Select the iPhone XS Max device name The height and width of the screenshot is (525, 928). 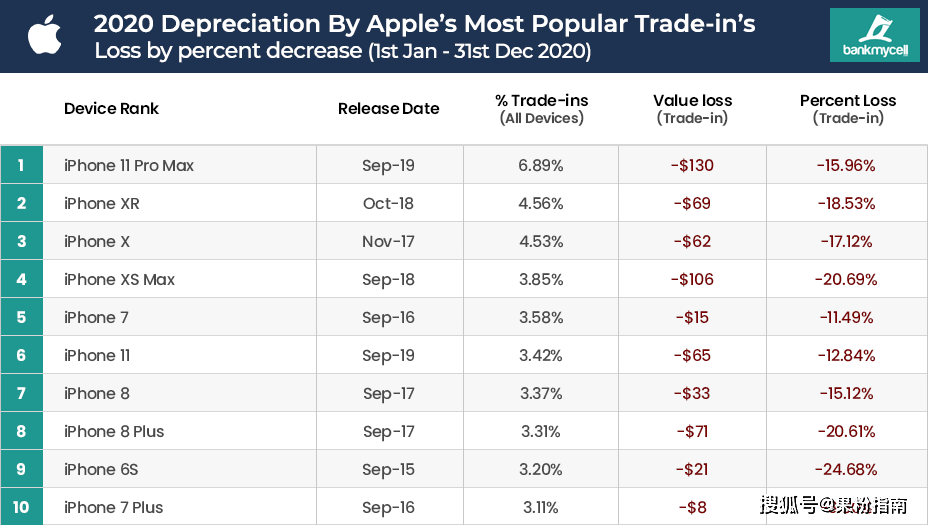(x=119, y=279)
